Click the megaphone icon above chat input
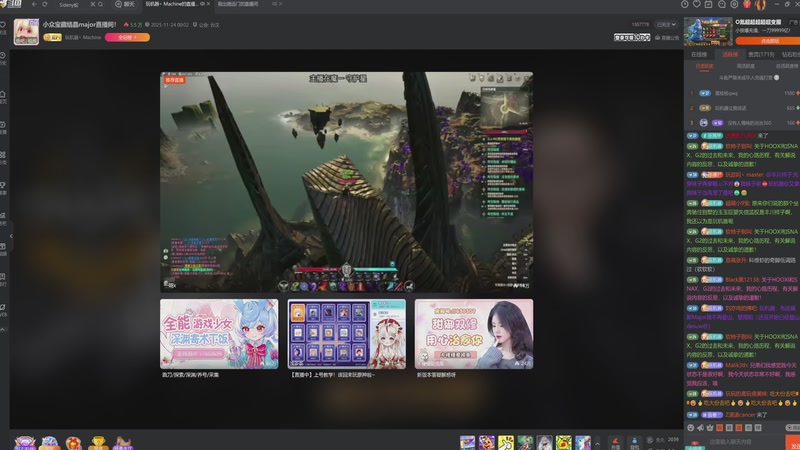 (x=701, y=428)
